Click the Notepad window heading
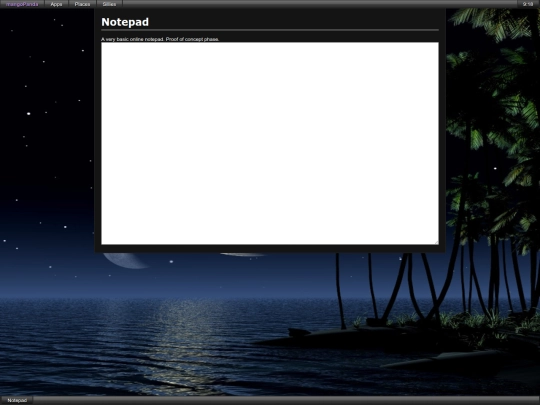540x405 pixels. (125, 22)
